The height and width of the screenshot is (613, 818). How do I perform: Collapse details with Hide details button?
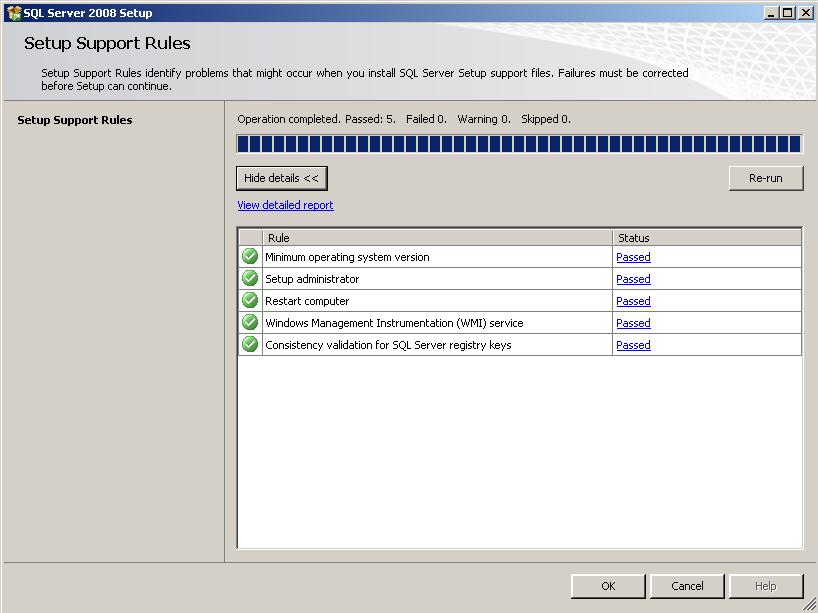pos(282,178)
